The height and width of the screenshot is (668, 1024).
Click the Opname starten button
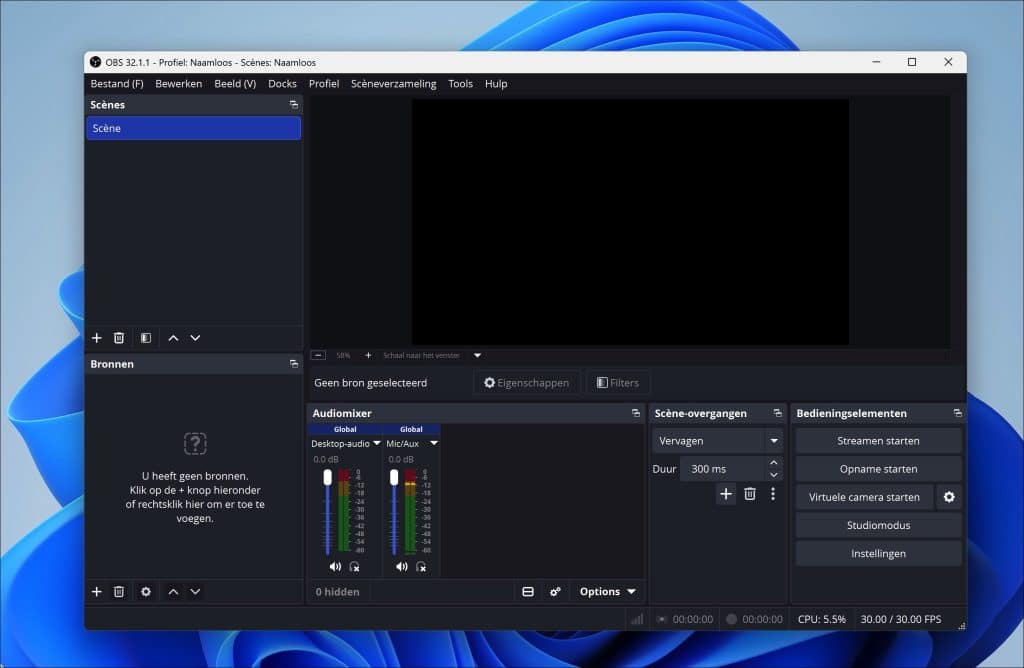point(877,468)
